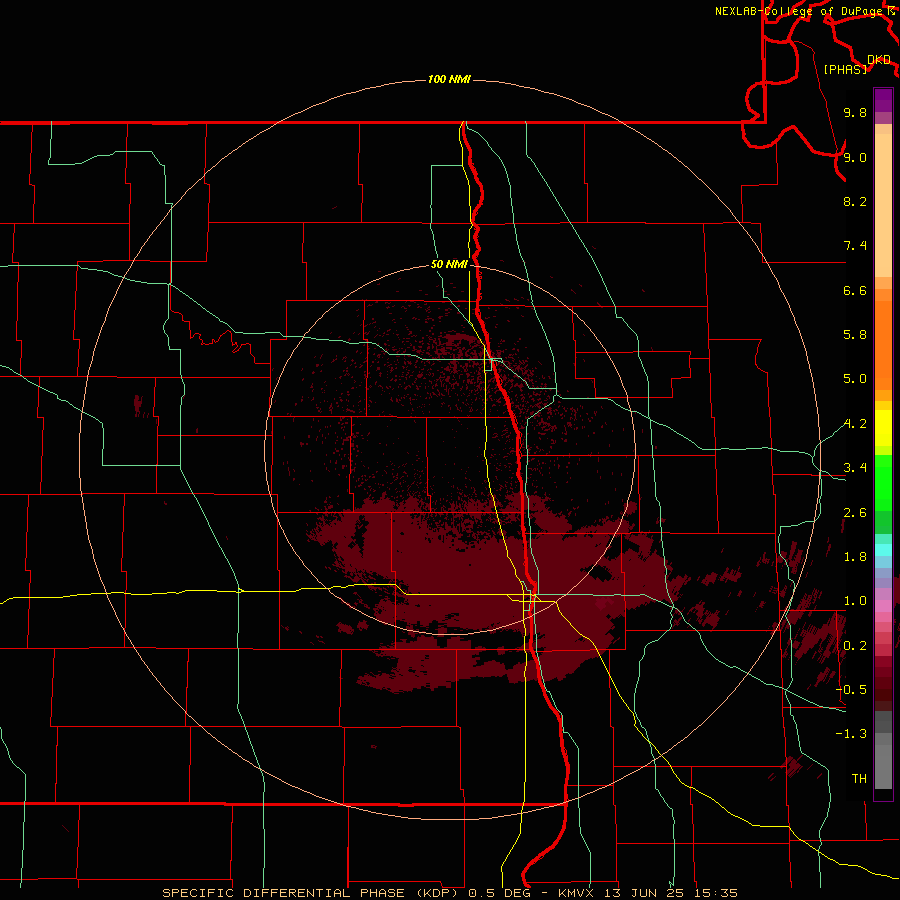Click the 100 NMI range ring label
Image resolution: width=900 pixels, height=900 pixels.
pos(449,79)
